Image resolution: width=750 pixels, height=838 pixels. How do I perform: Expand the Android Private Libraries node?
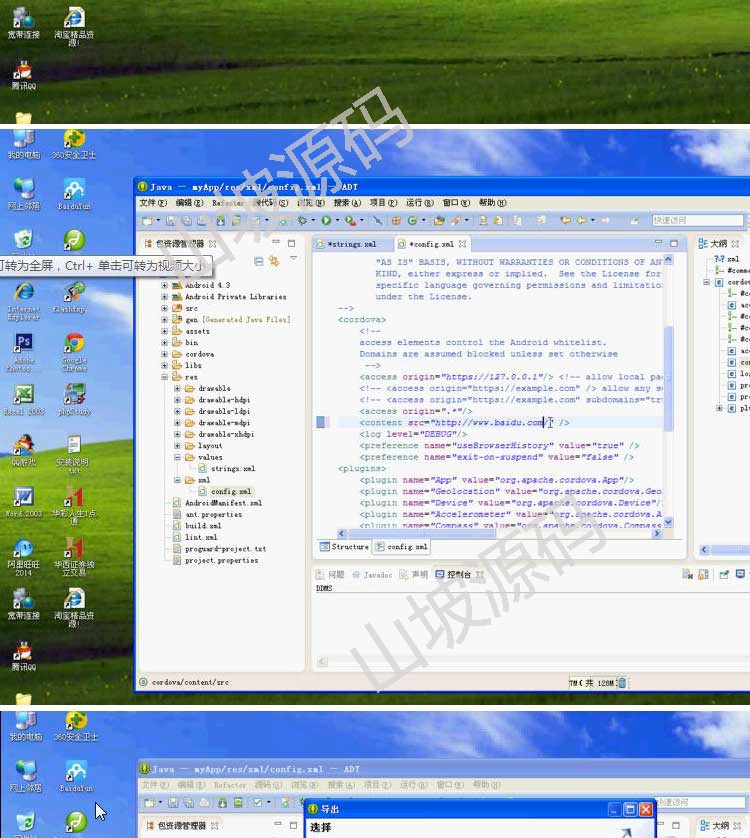(165, 297)
